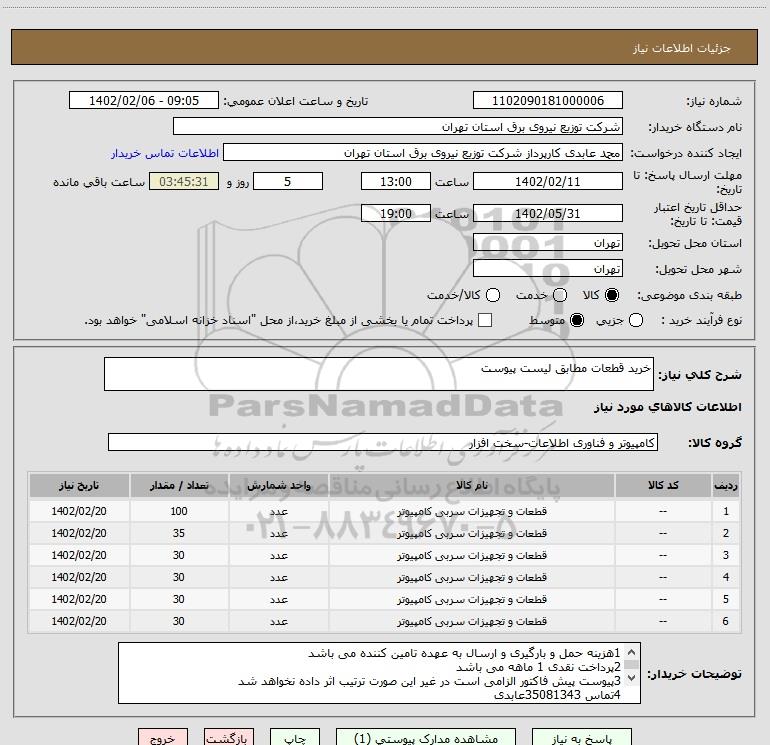Screen dimensions: 770x745
Task: Click the response deadline date 1402/02/11 field
Action: (548, 181)
